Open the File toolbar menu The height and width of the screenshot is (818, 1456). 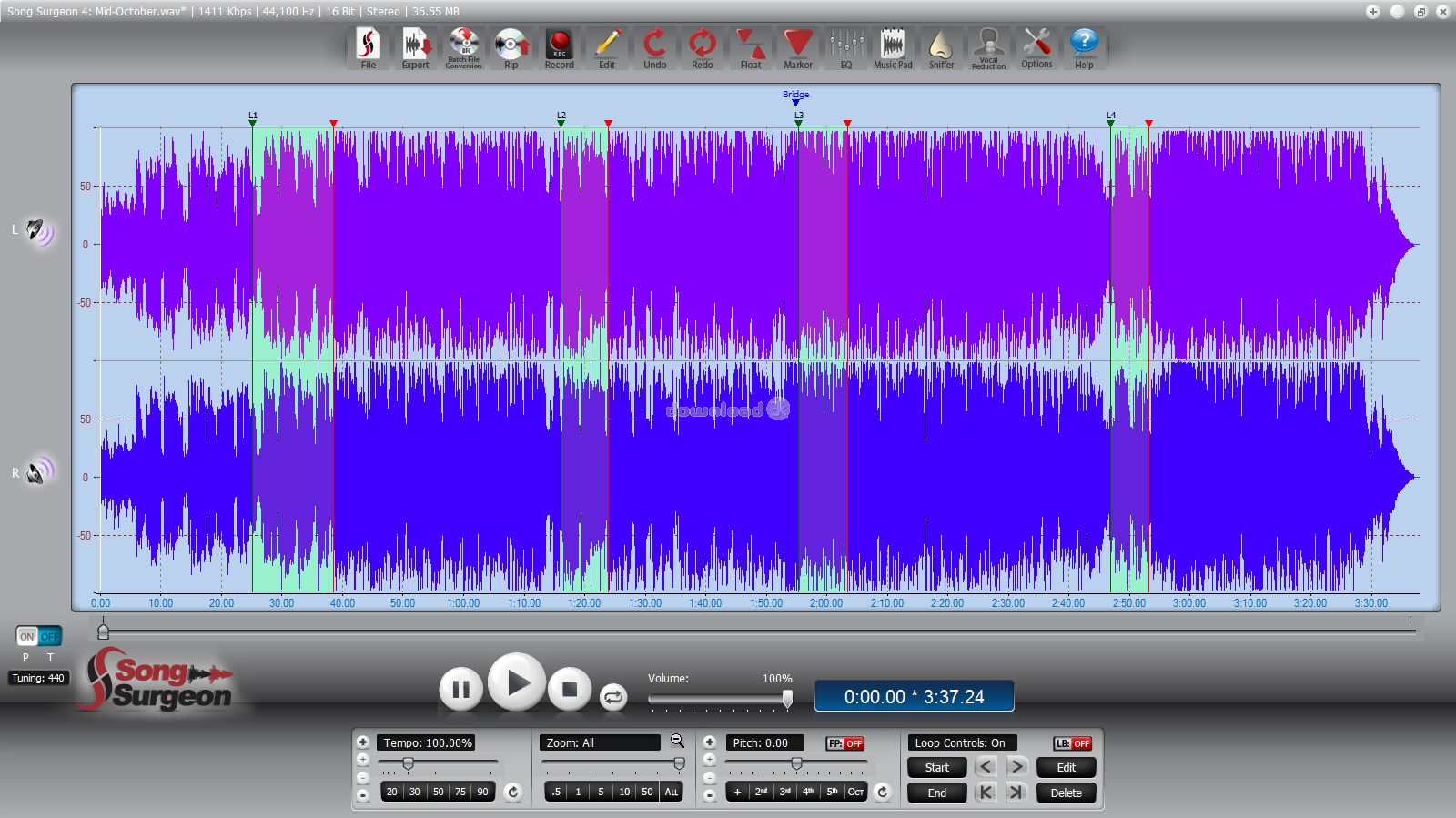368,48
